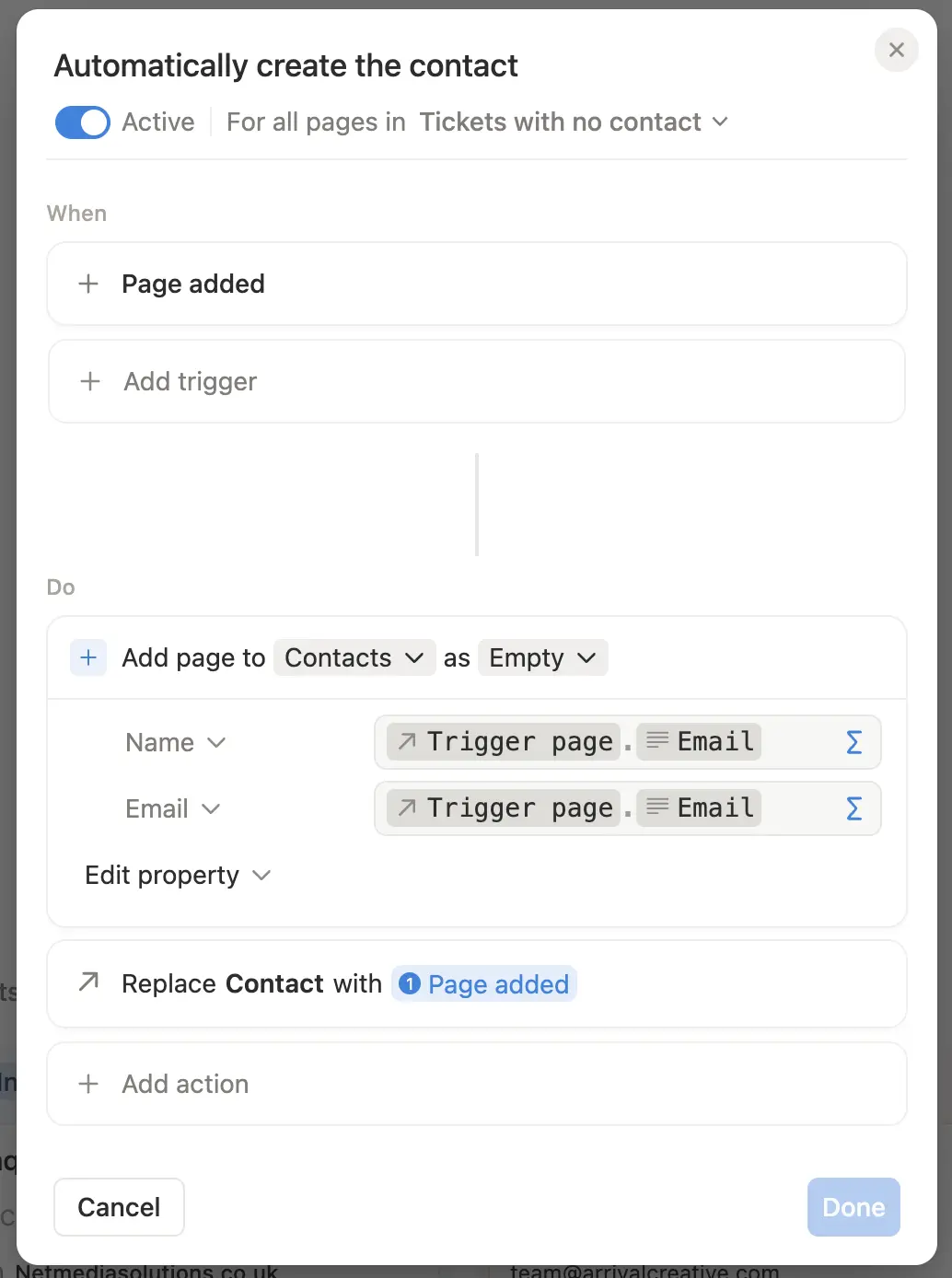952x1278 pixels.
Task: Open the Tickets with no contact dropdown
Action: (x=573, y=122)
